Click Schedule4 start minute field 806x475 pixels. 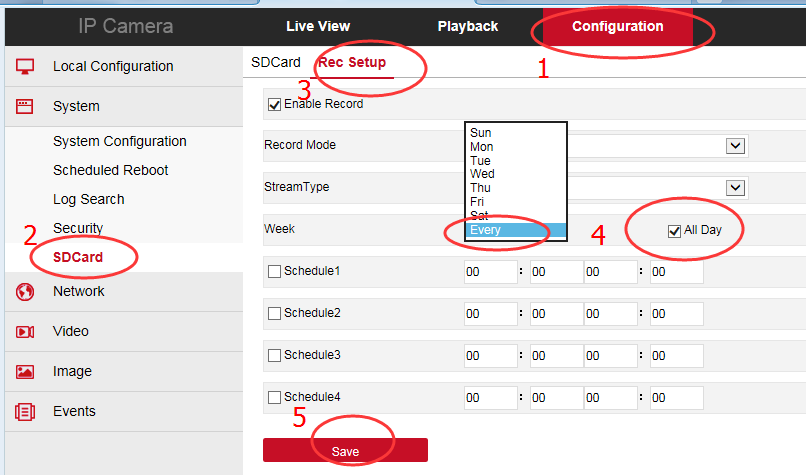557,398
